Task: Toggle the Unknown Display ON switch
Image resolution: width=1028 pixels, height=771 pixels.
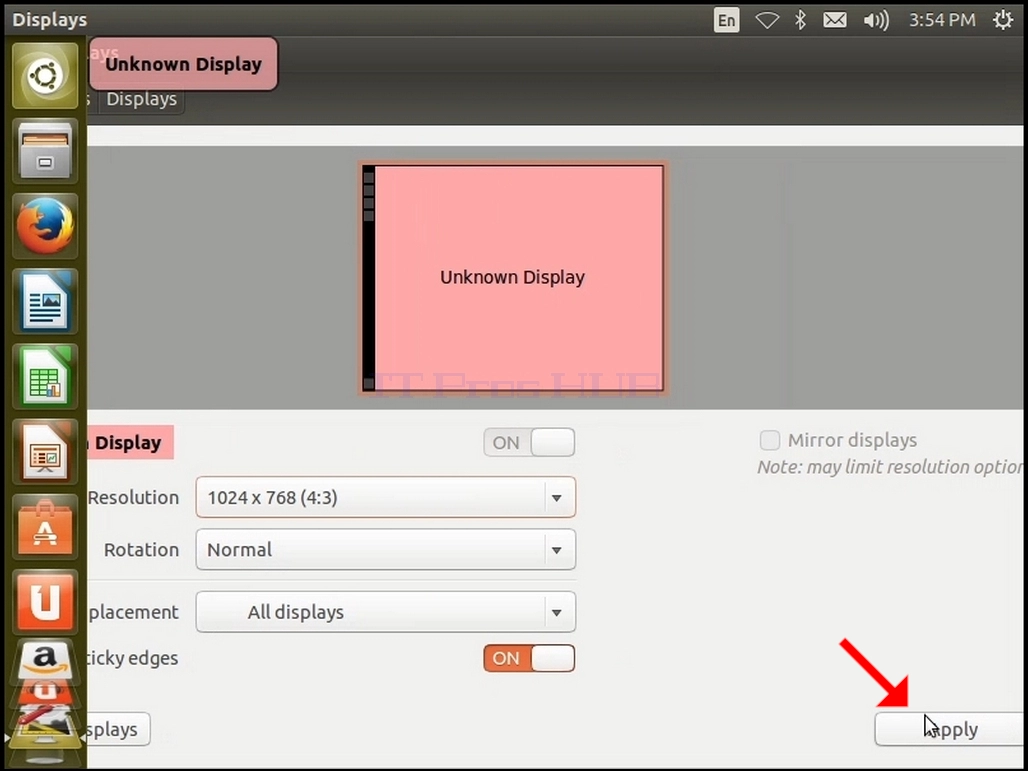Action: tap(529, 443)
